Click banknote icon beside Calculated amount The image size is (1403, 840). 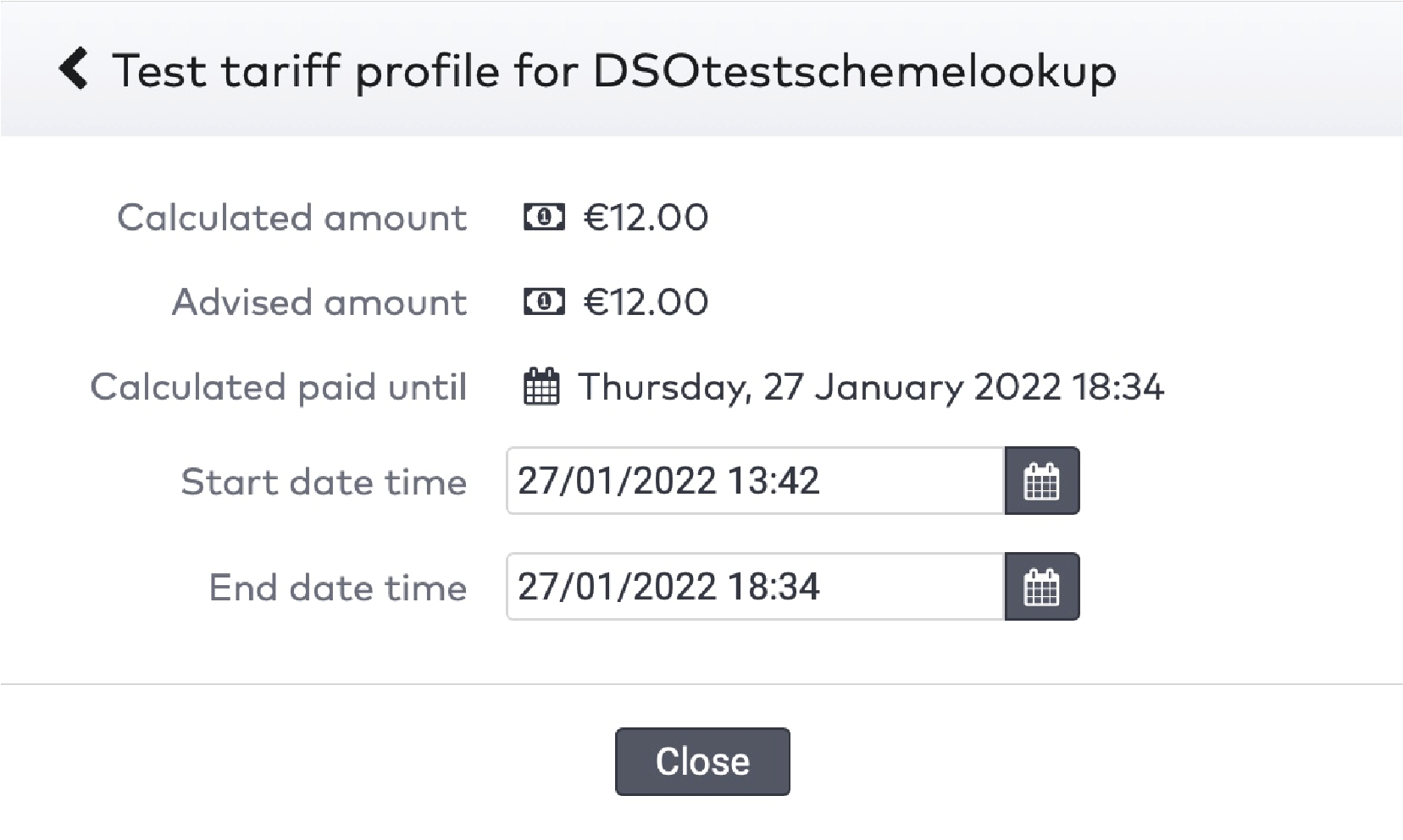pos(543,218)
